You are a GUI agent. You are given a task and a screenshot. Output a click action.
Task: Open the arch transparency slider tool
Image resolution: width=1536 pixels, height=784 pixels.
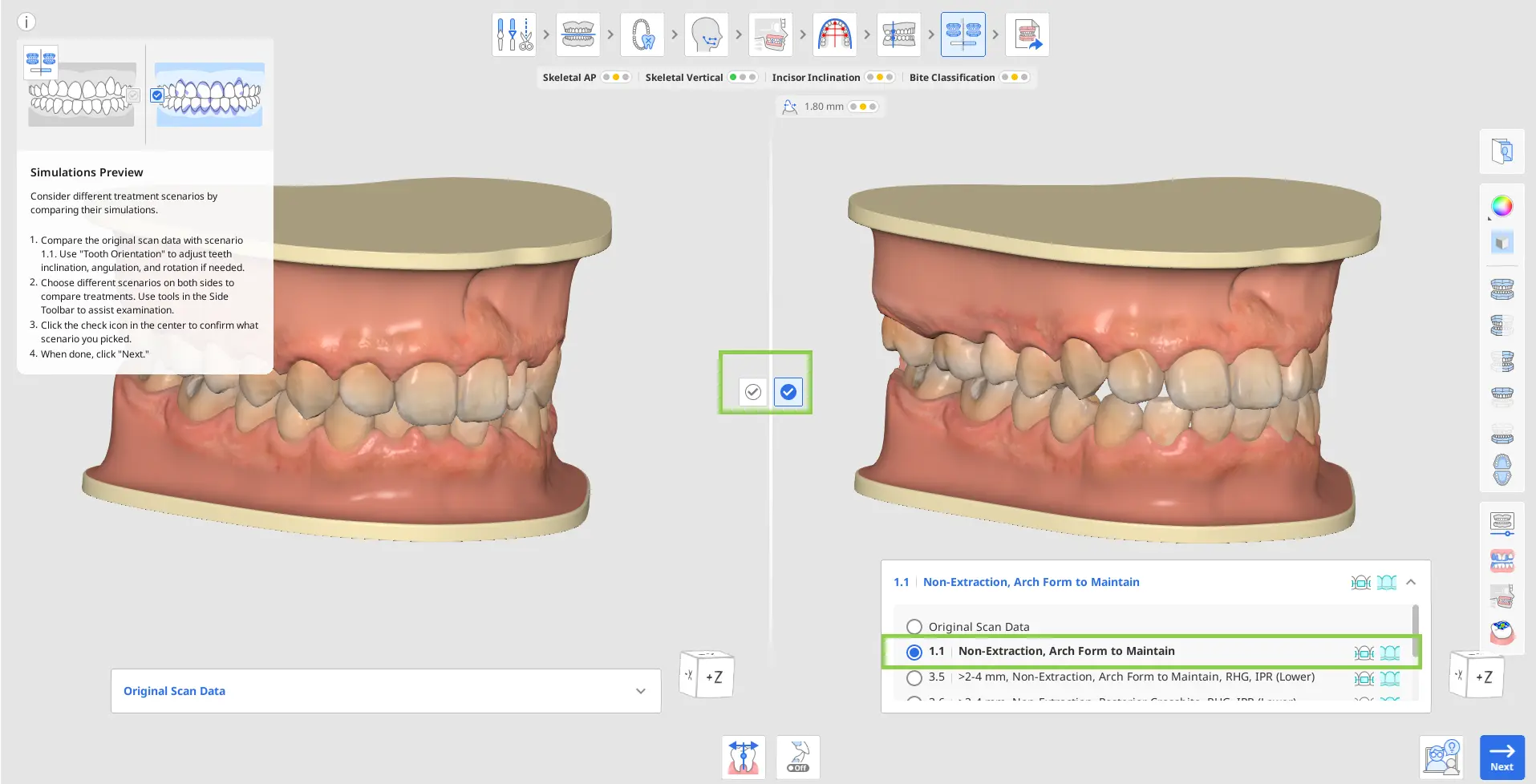[x=1502, y=523]
